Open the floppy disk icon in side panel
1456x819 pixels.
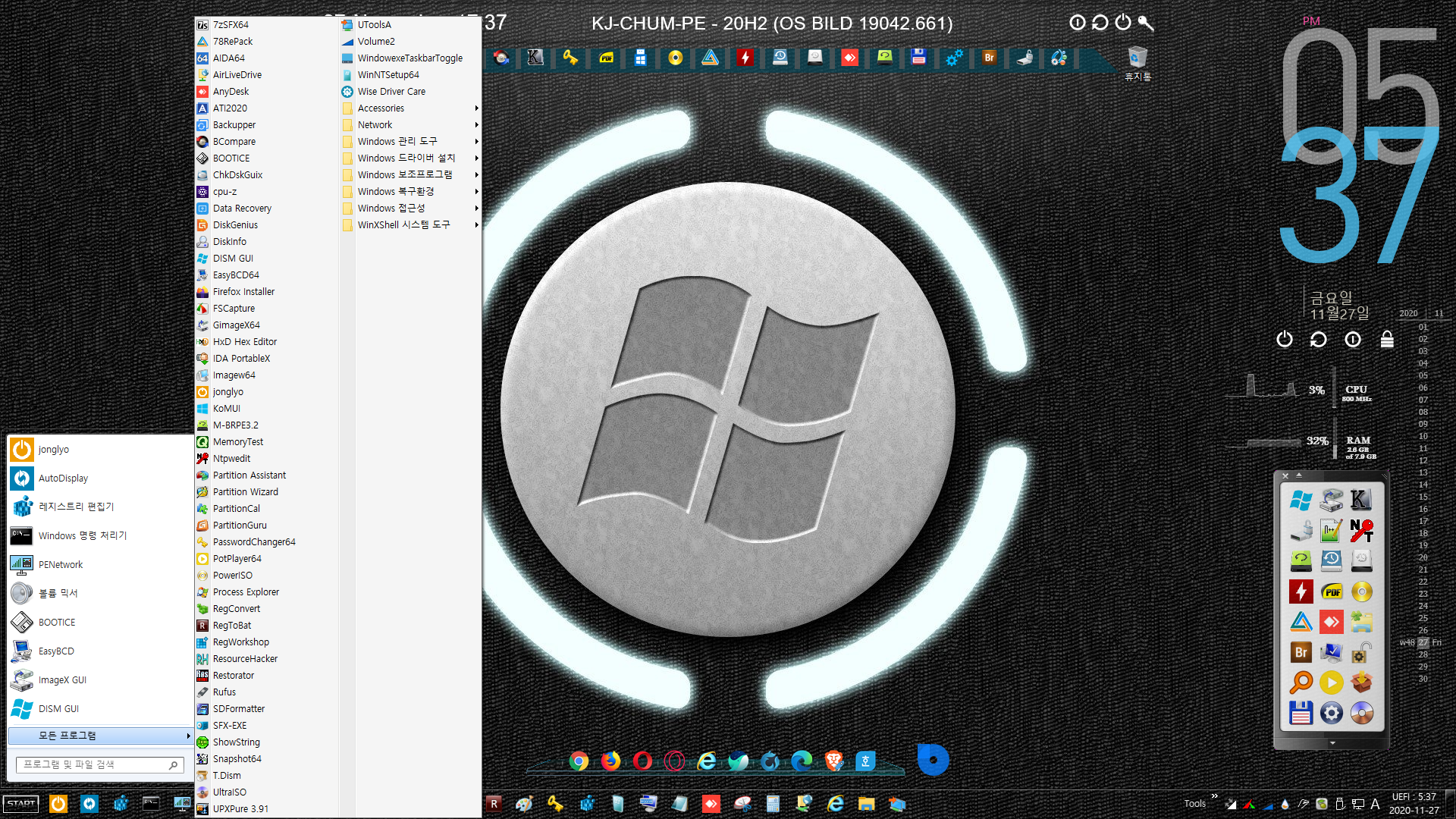(1301, 713)
